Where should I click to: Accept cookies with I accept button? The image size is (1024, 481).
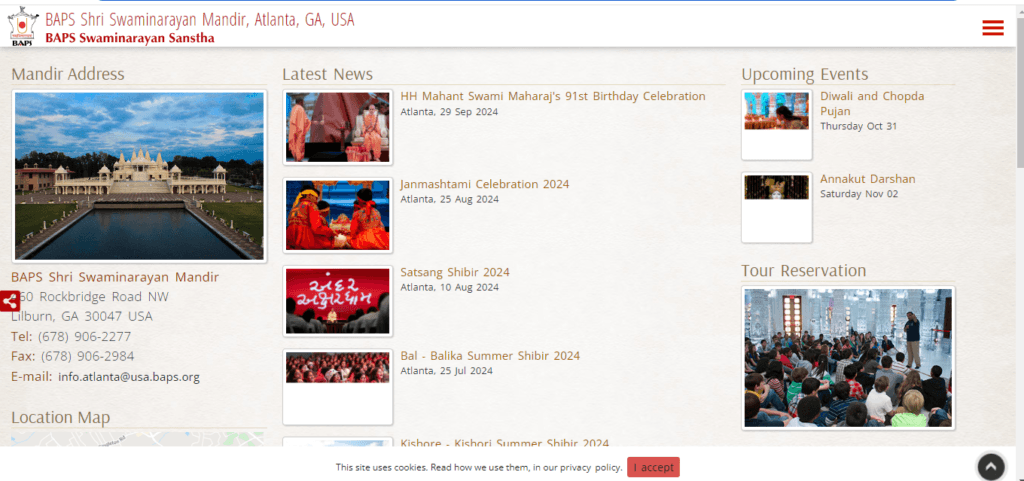653,467
